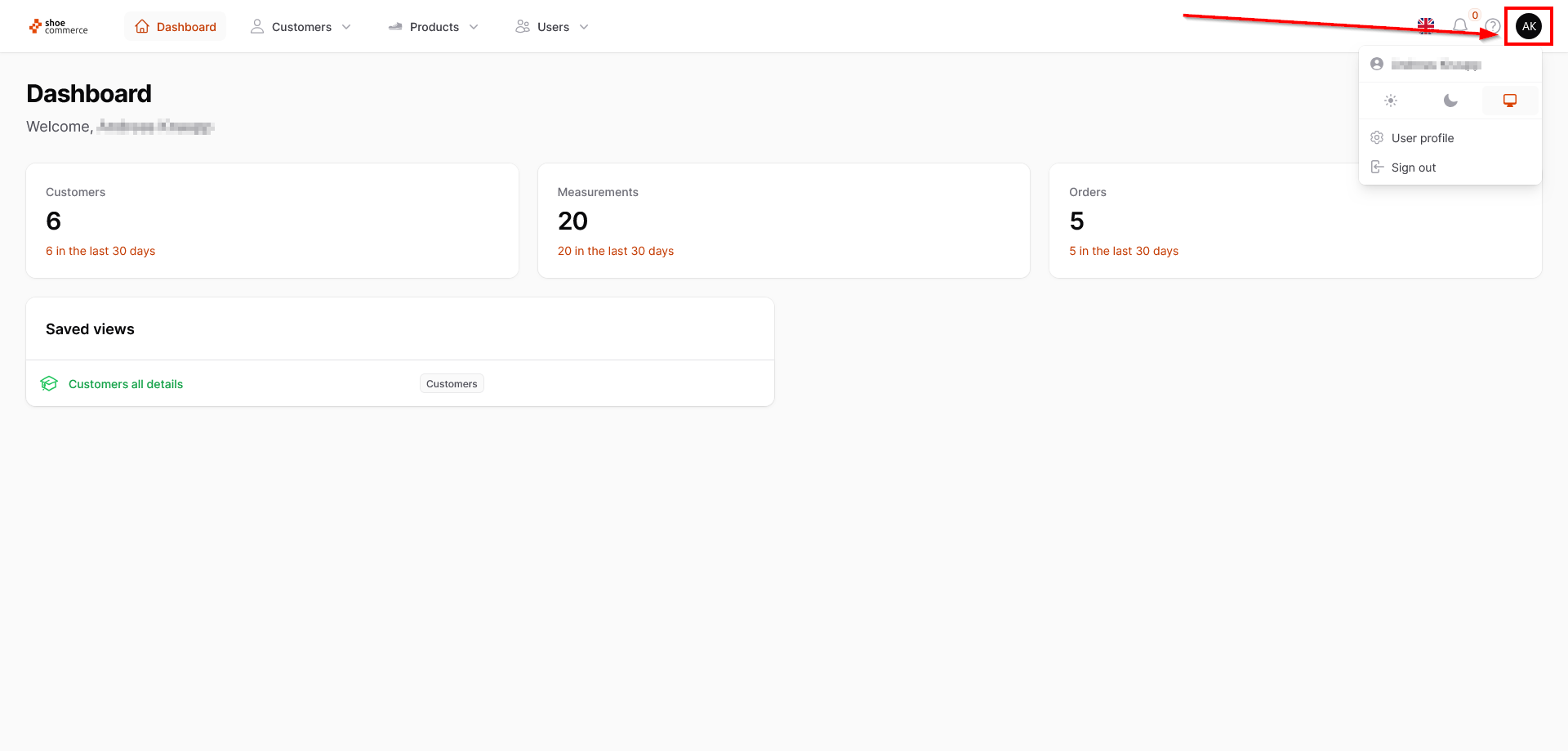
Task: Open the language flag selector
Action: coord(1426,26)
